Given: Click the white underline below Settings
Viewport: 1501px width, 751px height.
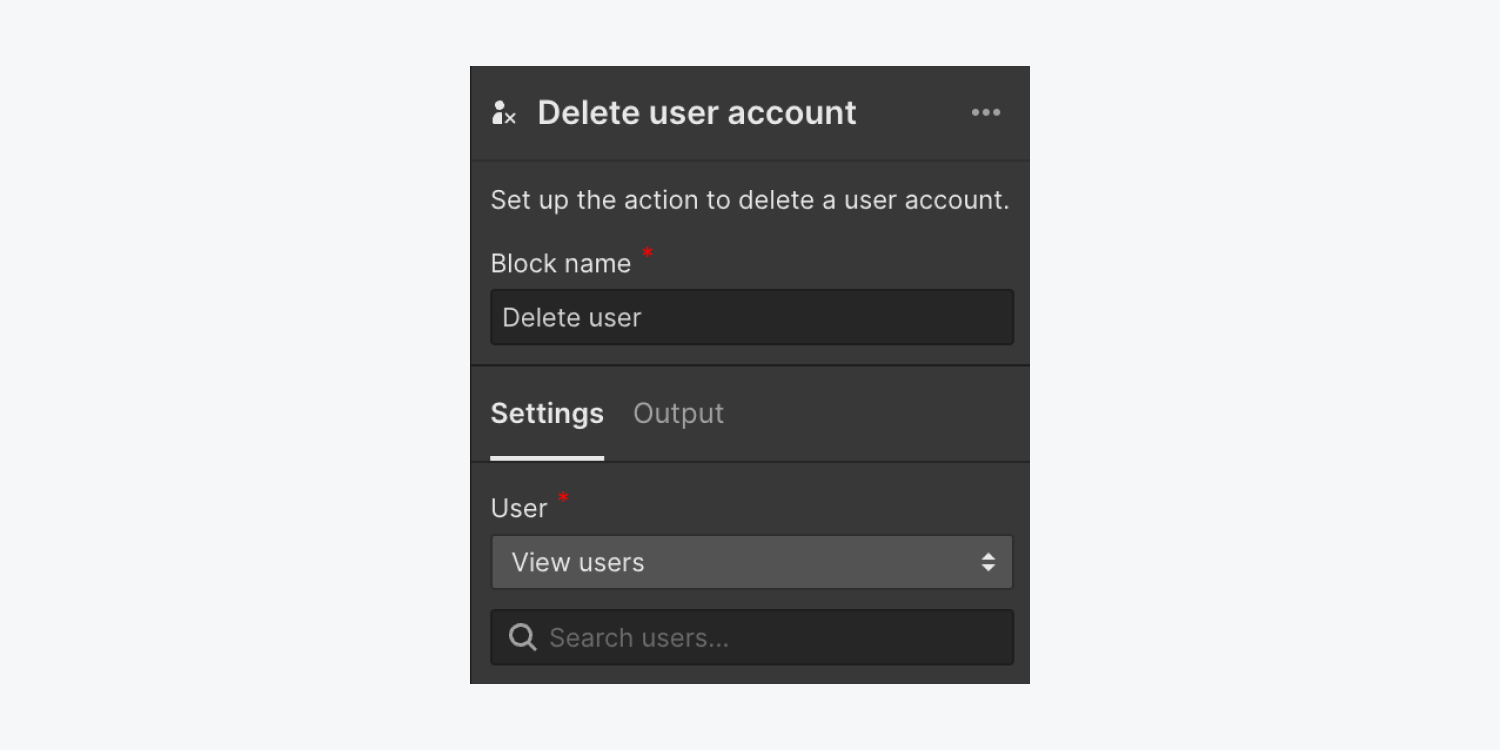Looking at the screenshot, I should [x=547, y=459].
